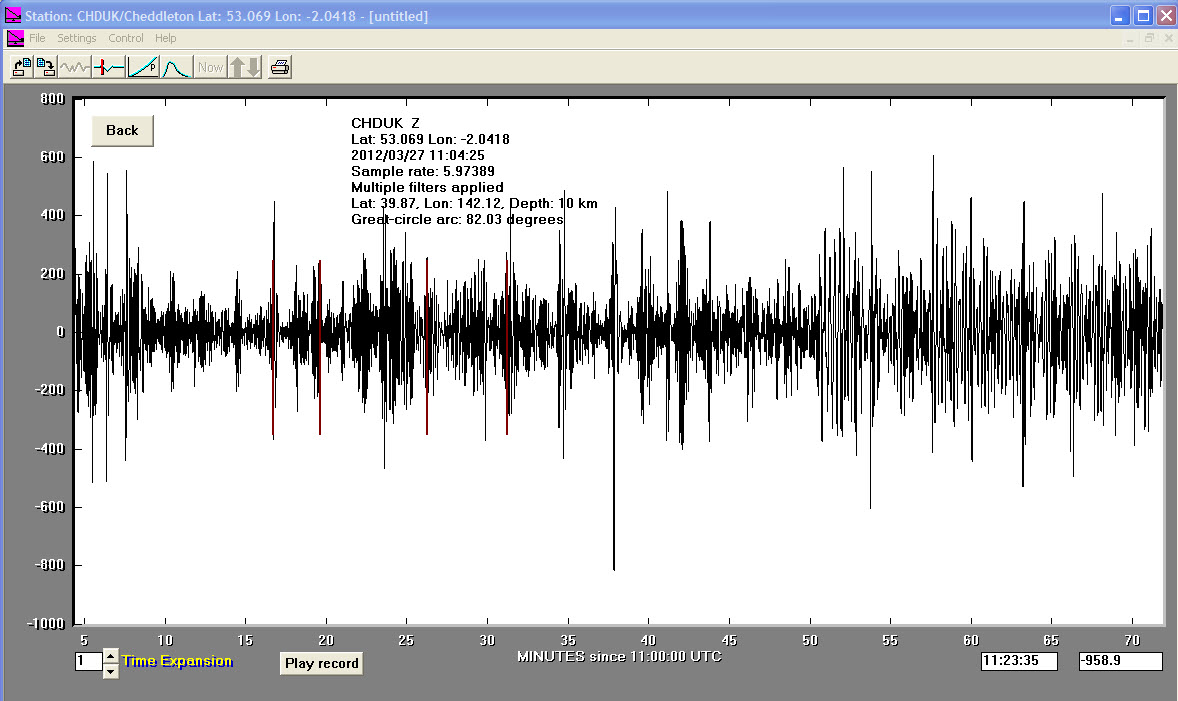Maximize the main application window
The image size is (1178, 701).
click(1143, 16)
